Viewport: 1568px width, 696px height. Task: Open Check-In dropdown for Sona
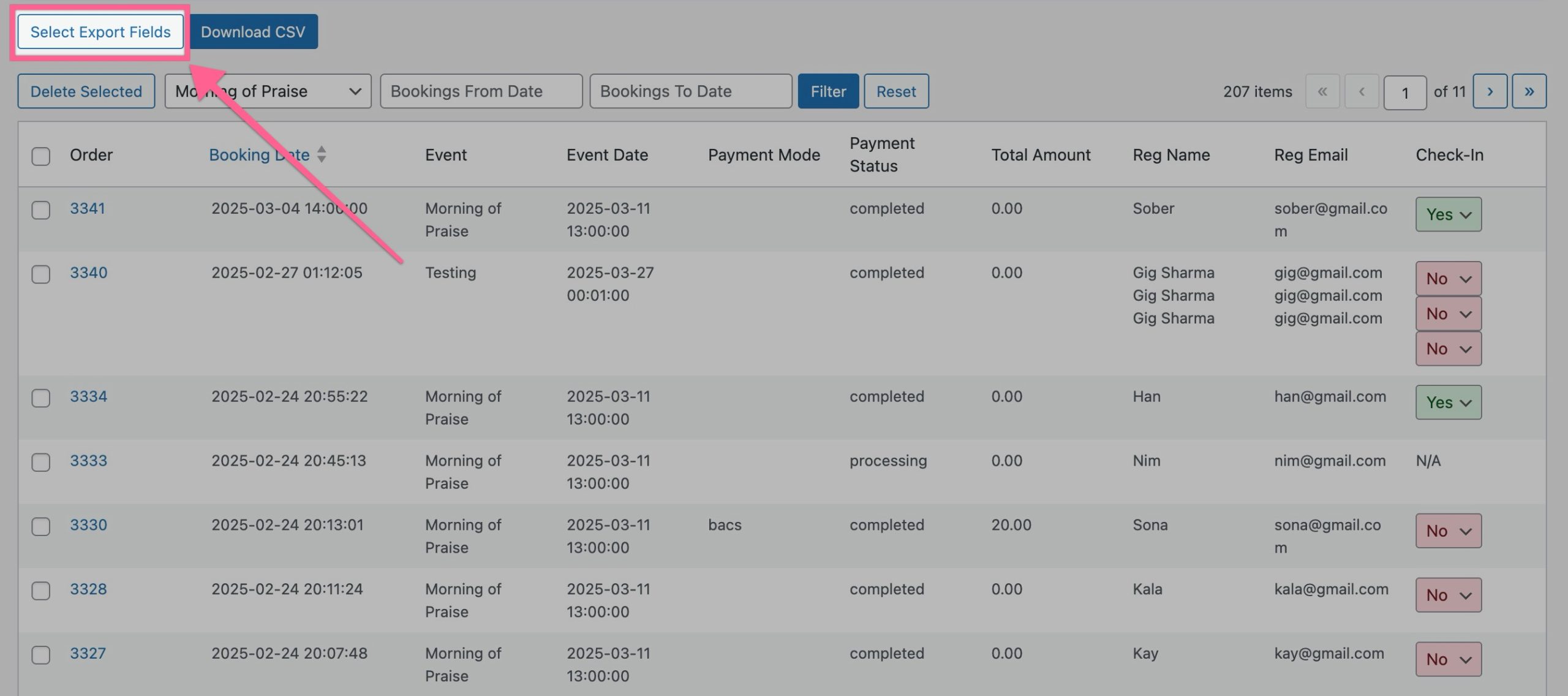(x=1448, y=531)
